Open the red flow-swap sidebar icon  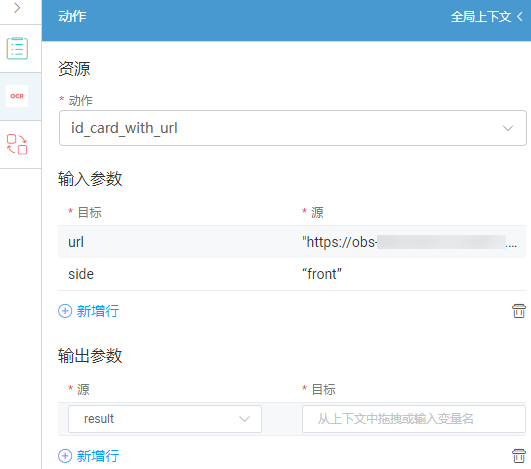[x=17, y=144]
